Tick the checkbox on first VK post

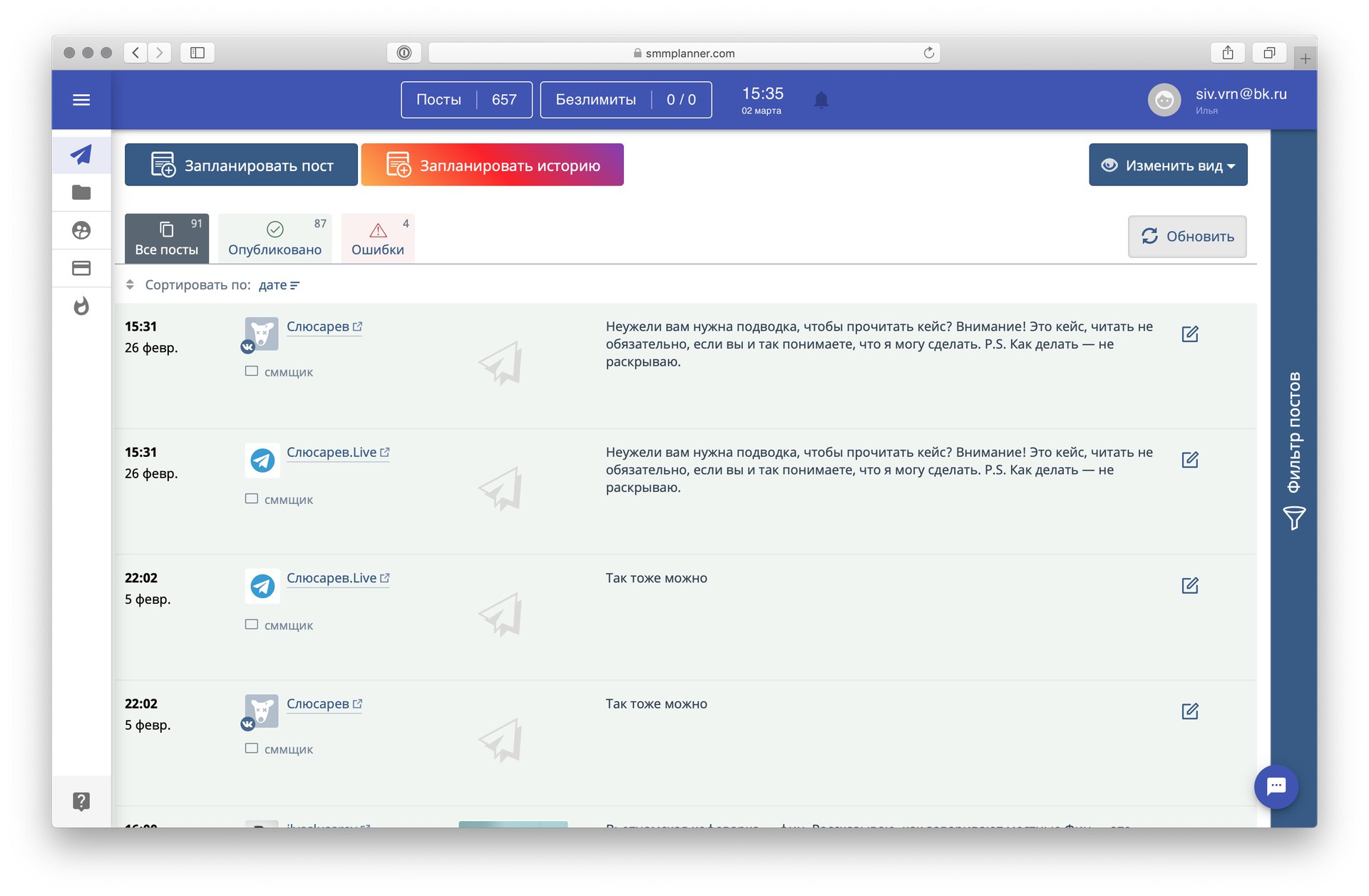point(252,371)
